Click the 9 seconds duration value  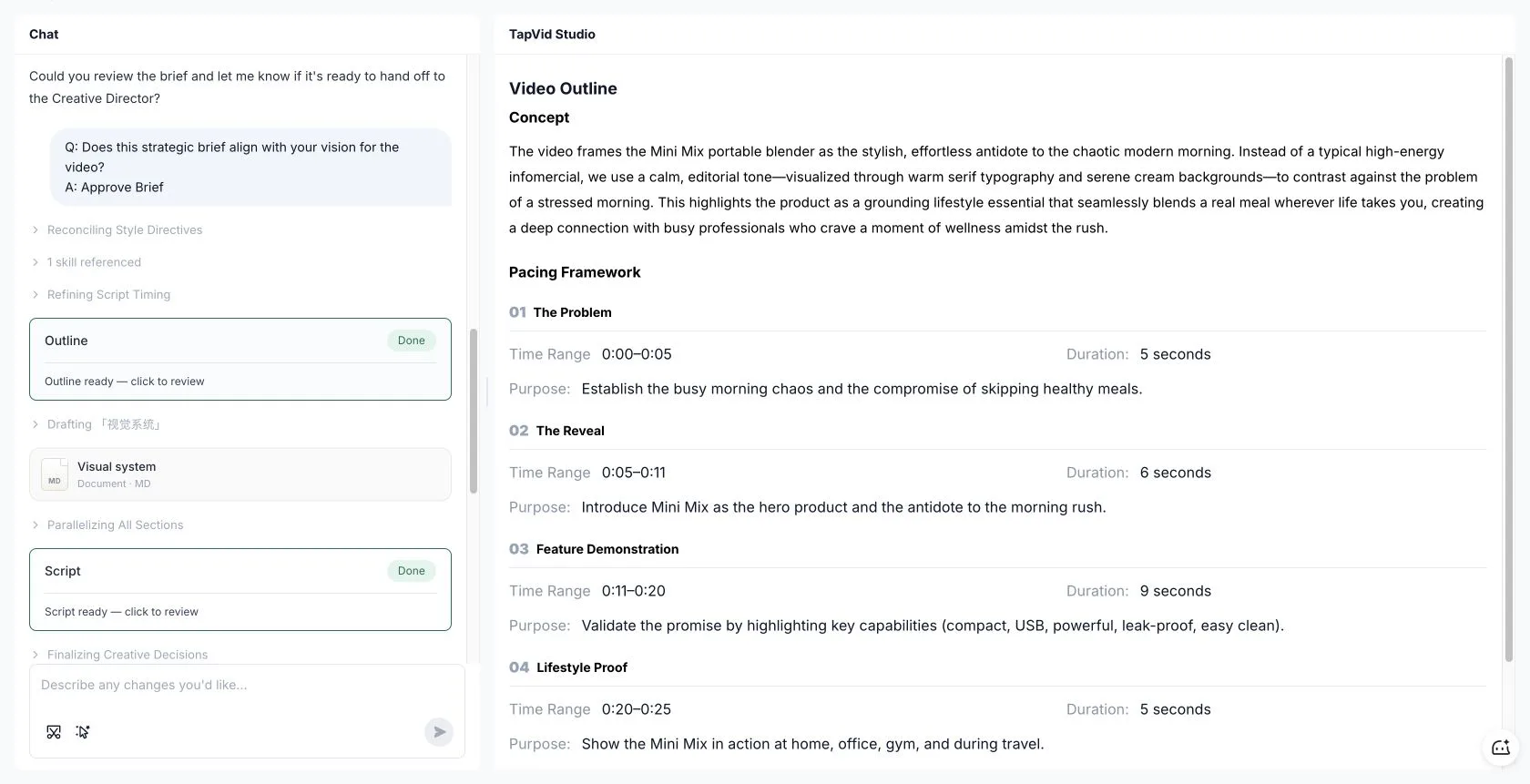[1176, 591]
